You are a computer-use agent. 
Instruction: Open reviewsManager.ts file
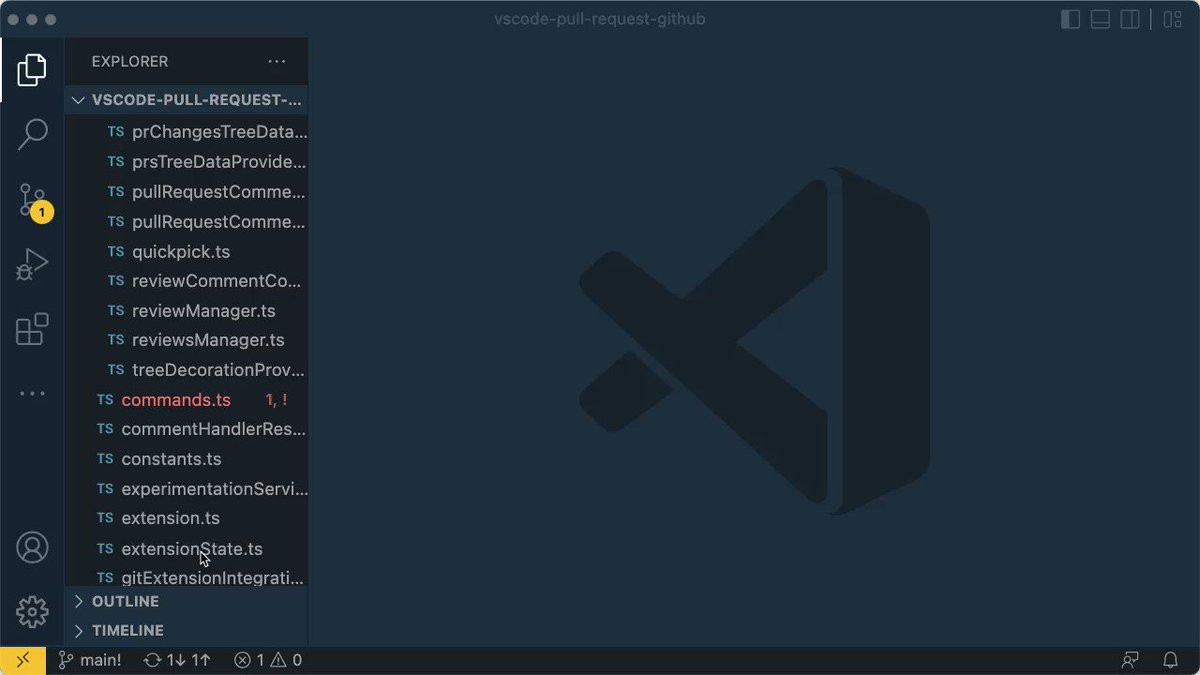187,340
